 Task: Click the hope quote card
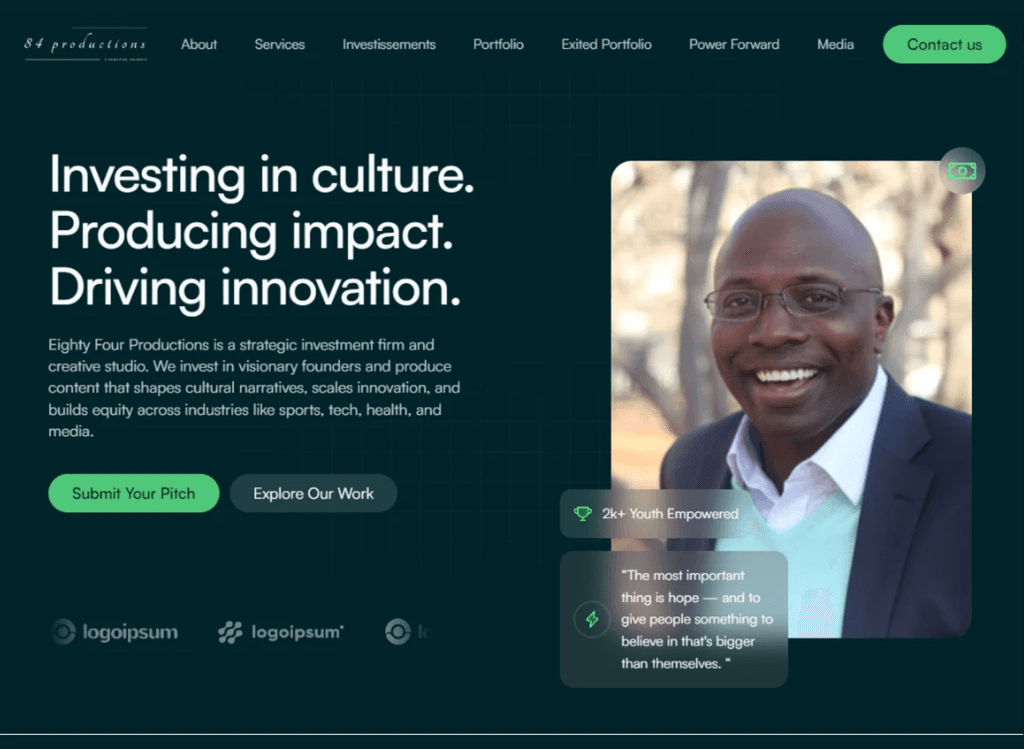673,619
